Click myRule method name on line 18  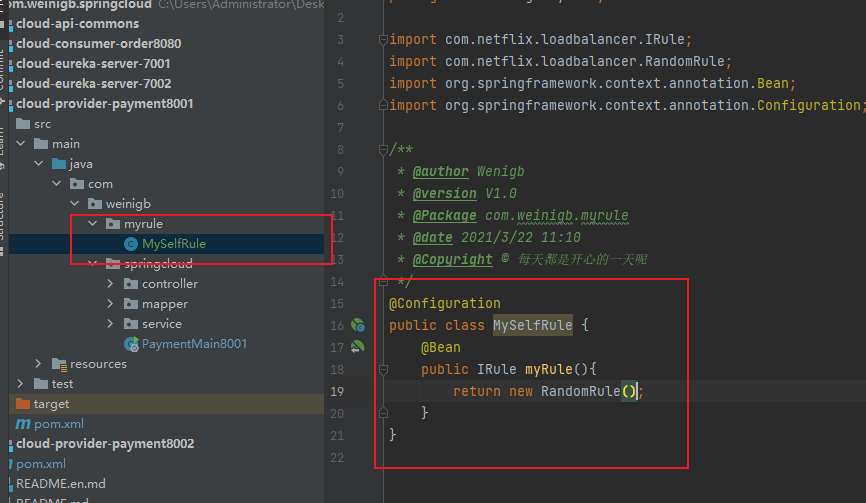coord(548,369)
